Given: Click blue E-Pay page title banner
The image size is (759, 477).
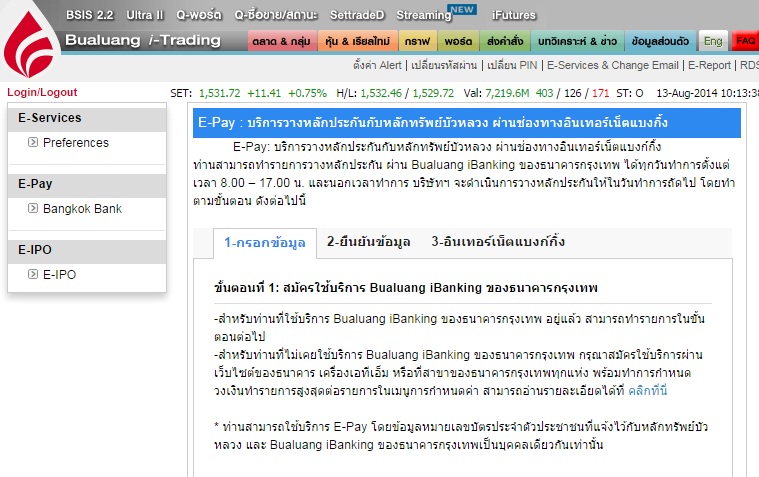Looking at the screenshot, I should (467, 123).
